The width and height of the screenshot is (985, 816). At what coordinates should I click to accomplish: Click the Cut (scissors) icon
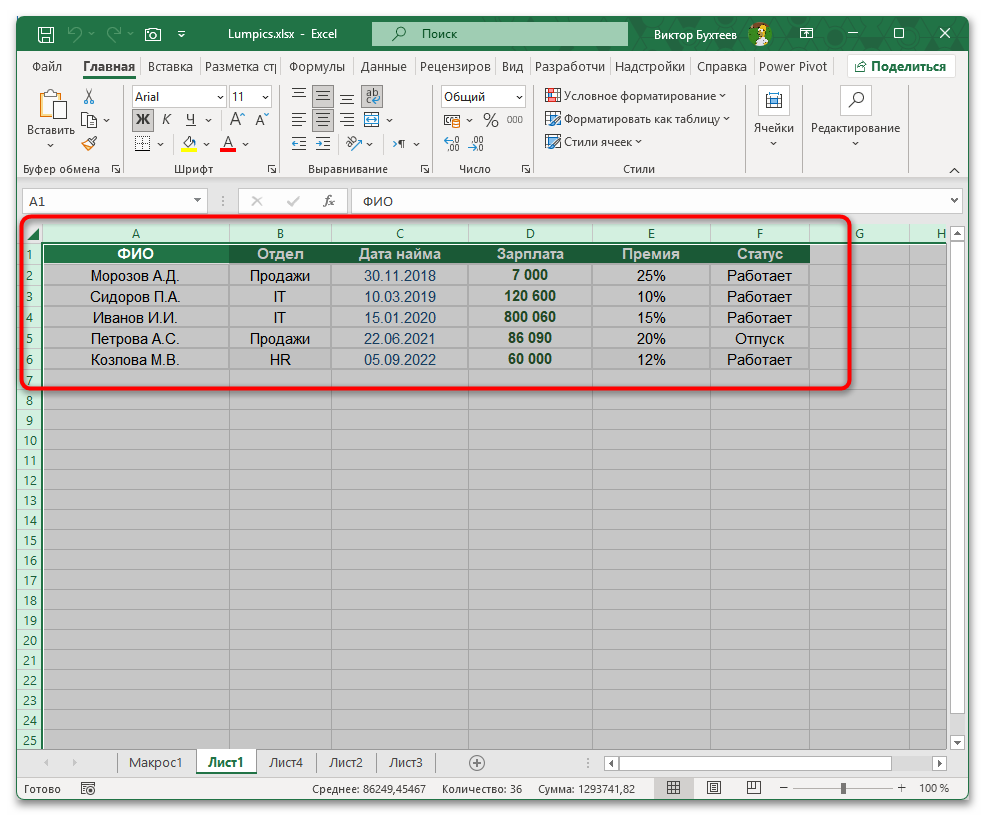tap(90, 96)
